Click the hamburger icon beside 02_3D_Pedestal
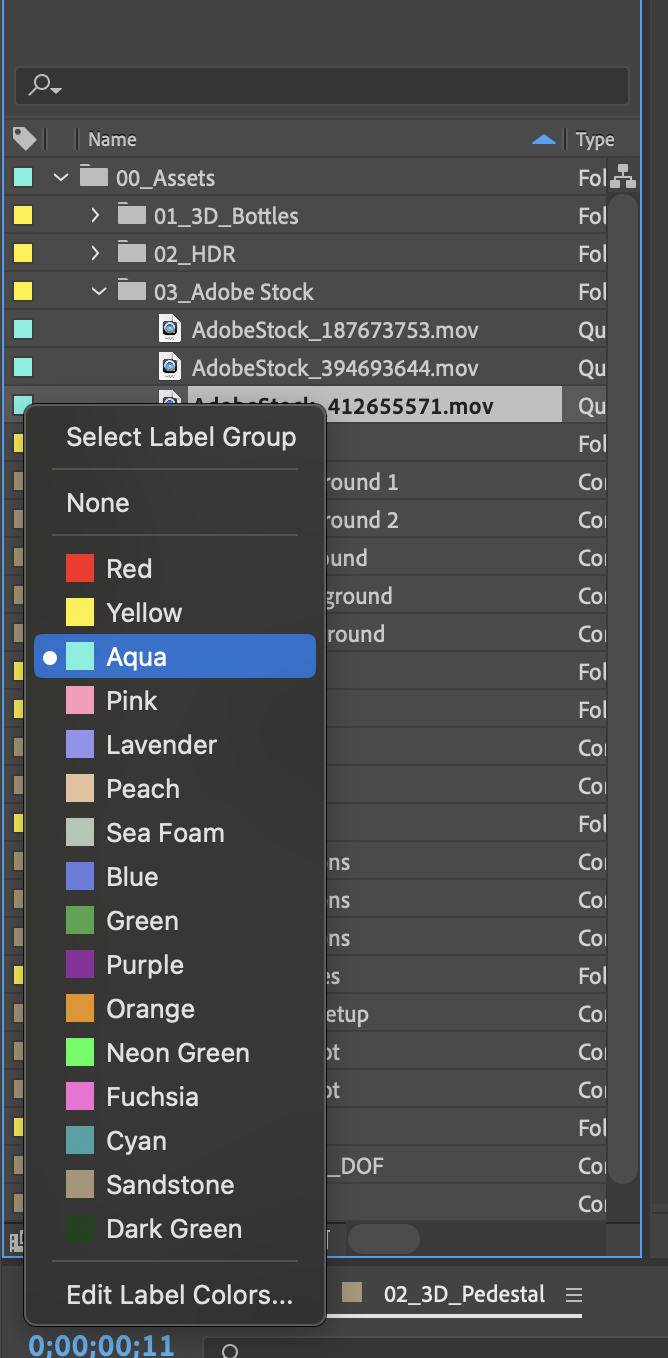The image size is (668, 1358). tap(575, 1292)
